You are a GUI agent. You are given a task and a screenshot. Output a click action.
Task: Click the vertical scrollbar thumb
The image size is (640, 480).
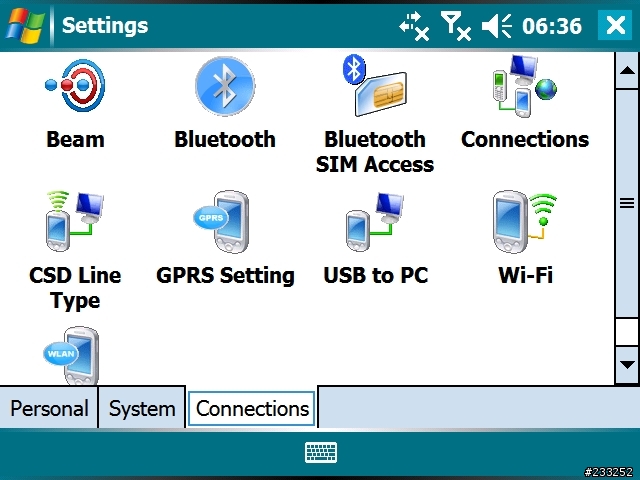coord(627,203)
